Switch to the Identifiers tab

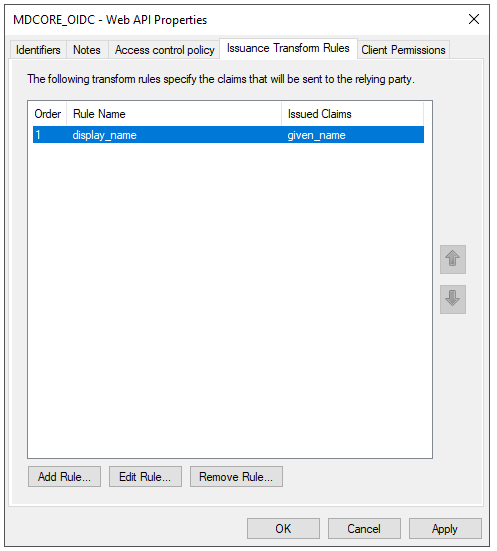38,50
